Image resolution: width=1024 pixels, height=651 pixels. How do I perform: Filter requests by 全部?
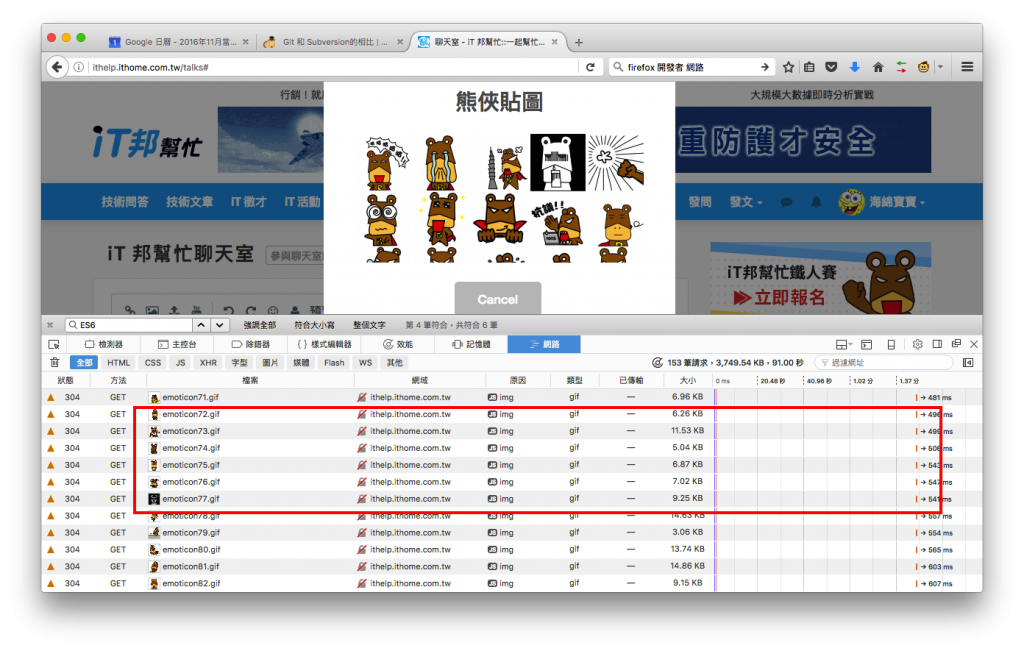point(84,362)
